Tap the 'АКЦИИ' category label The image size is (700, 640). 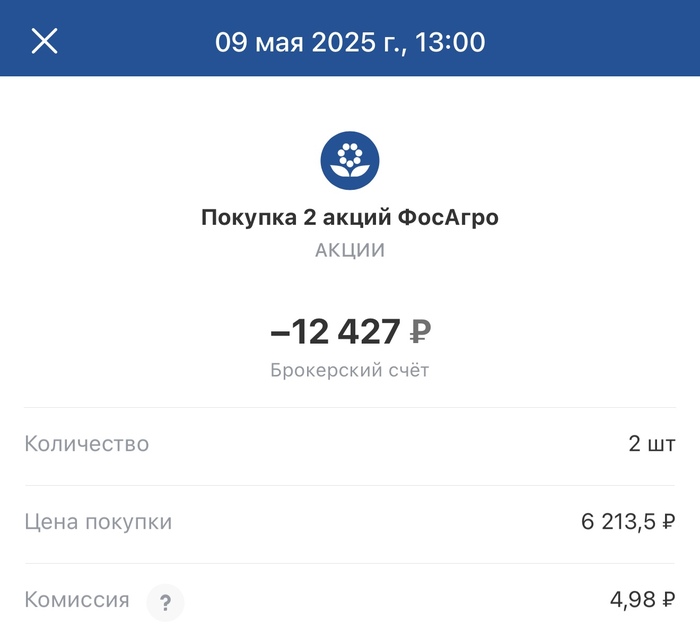[350, 250]
